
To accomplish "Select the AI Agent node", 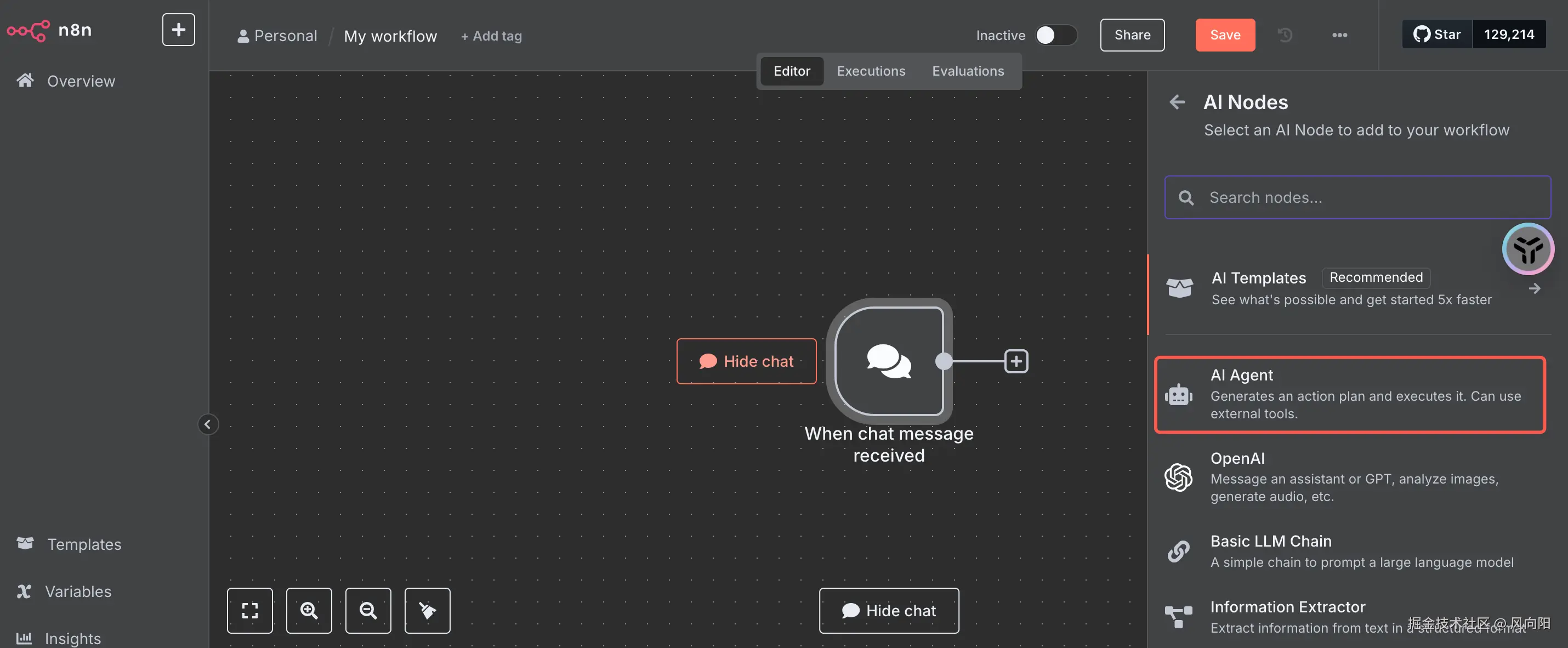I will pyautogui.click(x=1349, y=394).
